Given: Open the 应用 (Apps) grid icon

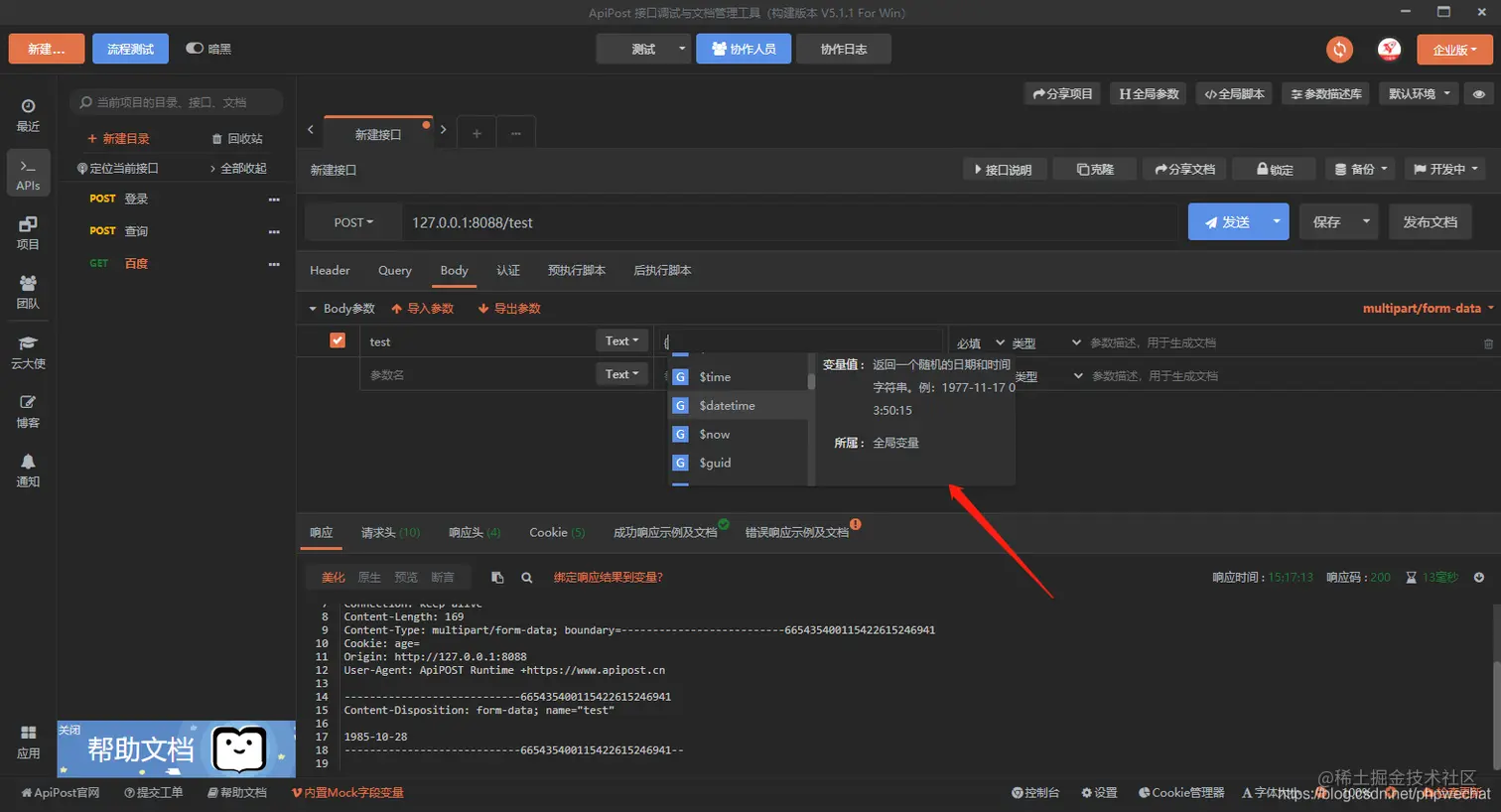Looking at the screenshot, I should coord(28,742).
